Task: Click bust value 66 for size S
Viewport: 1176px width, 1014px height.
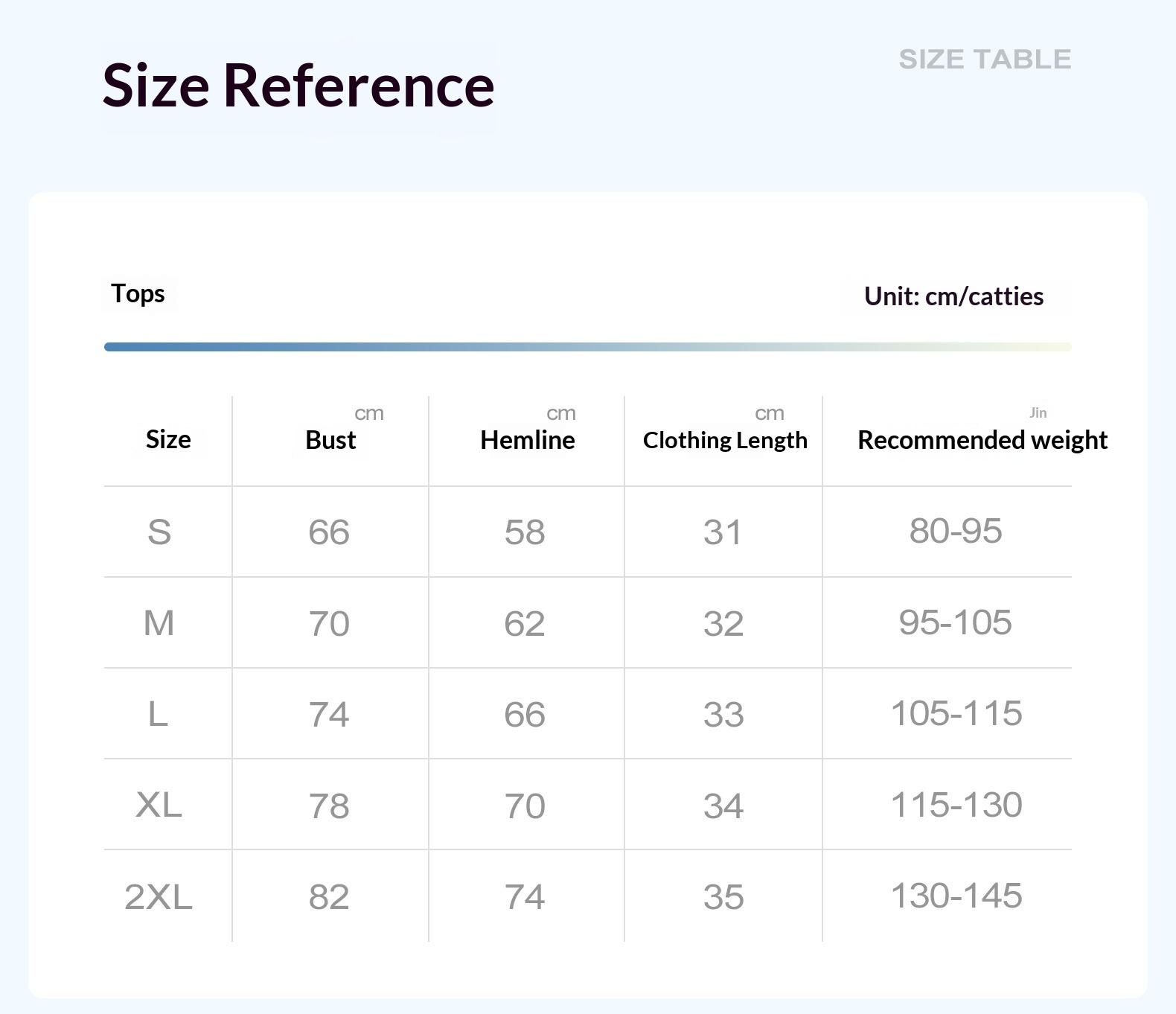Action: [x=329, y=532]
